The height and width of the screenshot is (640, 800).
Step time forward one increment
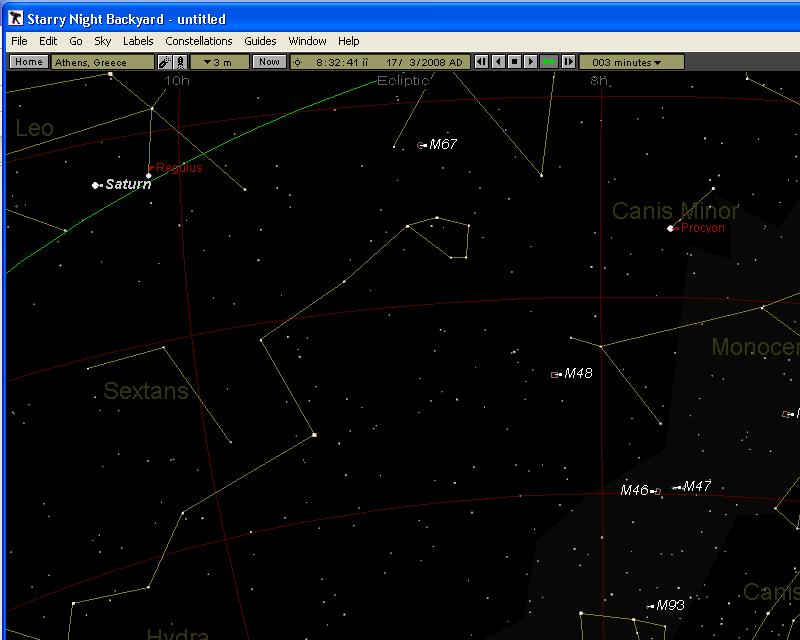point(568,62)
